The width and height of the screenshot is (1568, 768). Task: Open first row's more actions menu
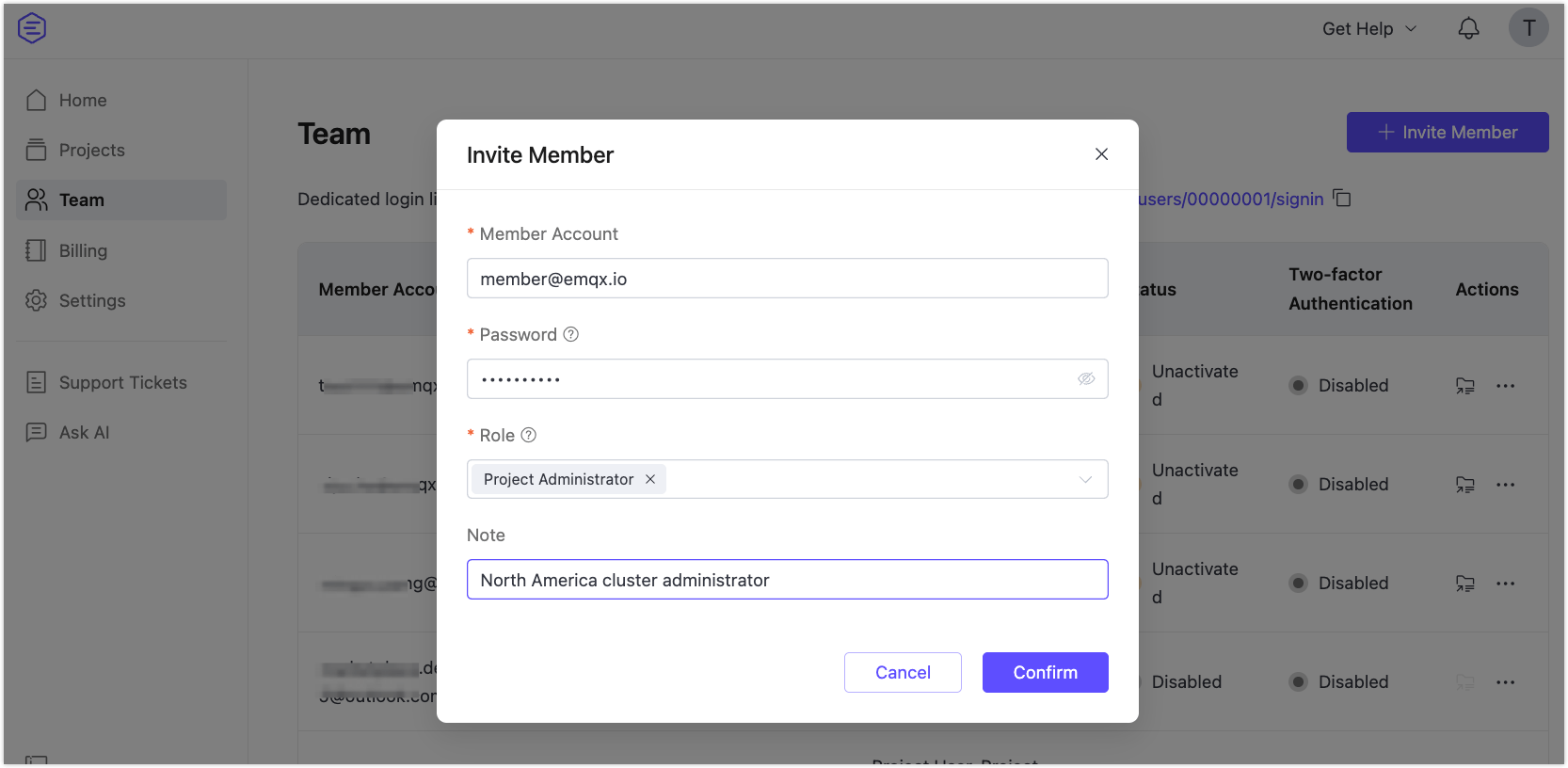pos(1505,385)
